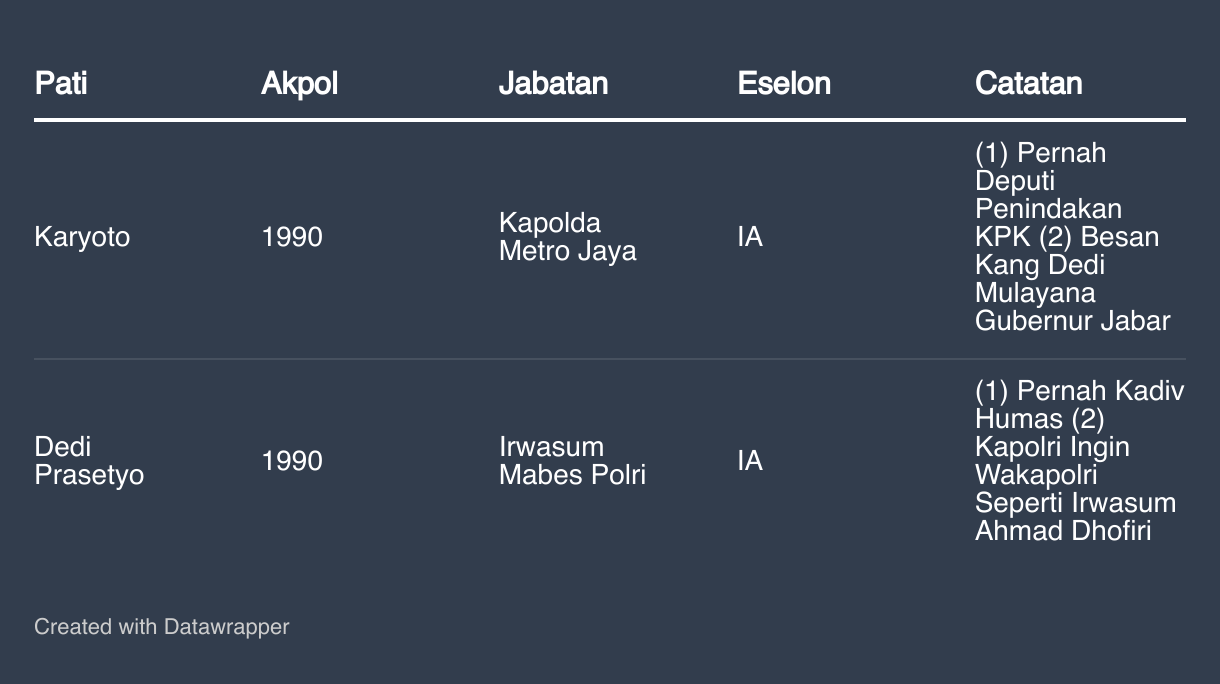Click the Kang Dedi text line

(x=1040, y=265)
